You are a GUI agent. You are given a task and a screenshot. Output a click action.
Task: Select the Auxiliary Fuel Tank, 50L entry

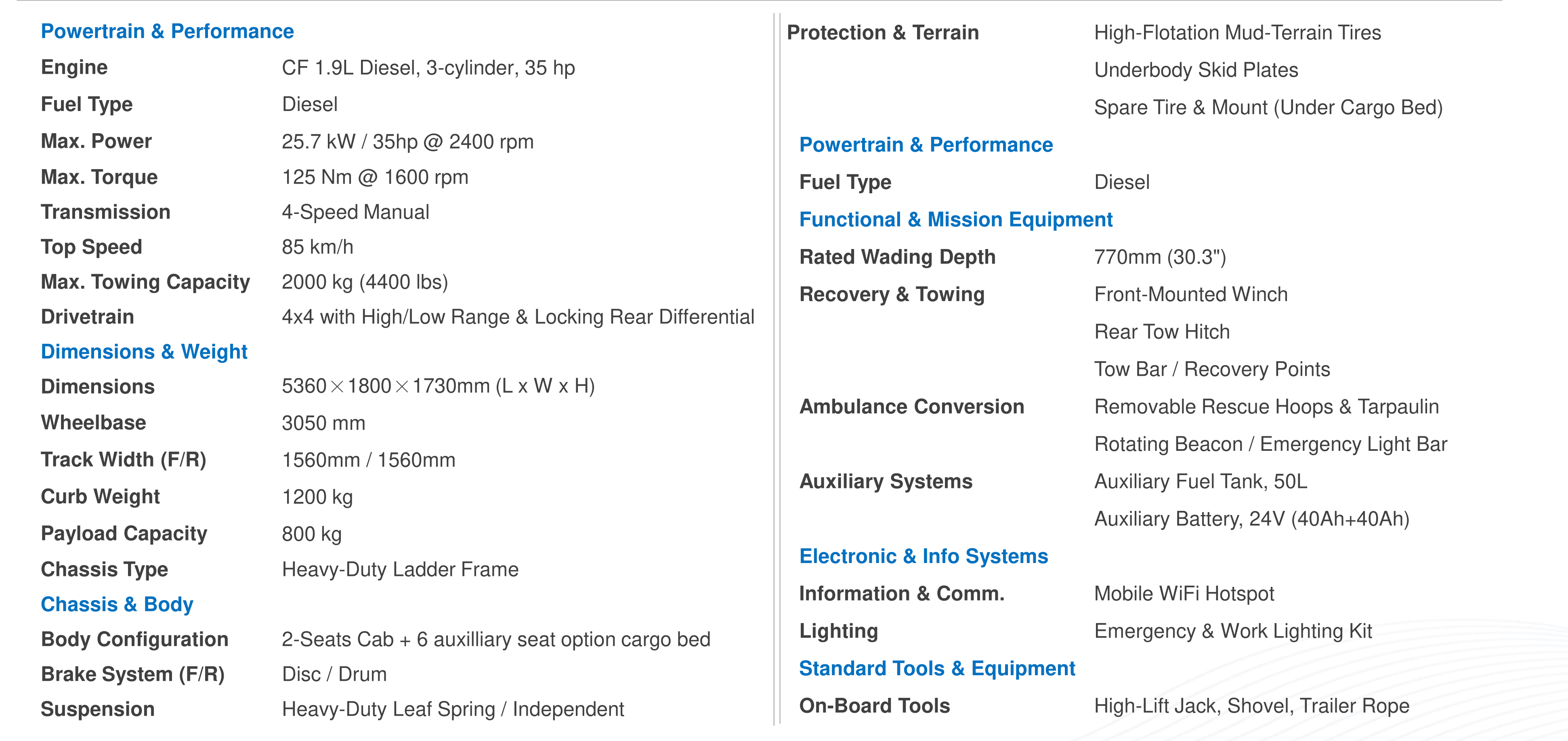tap(1200, 481)
